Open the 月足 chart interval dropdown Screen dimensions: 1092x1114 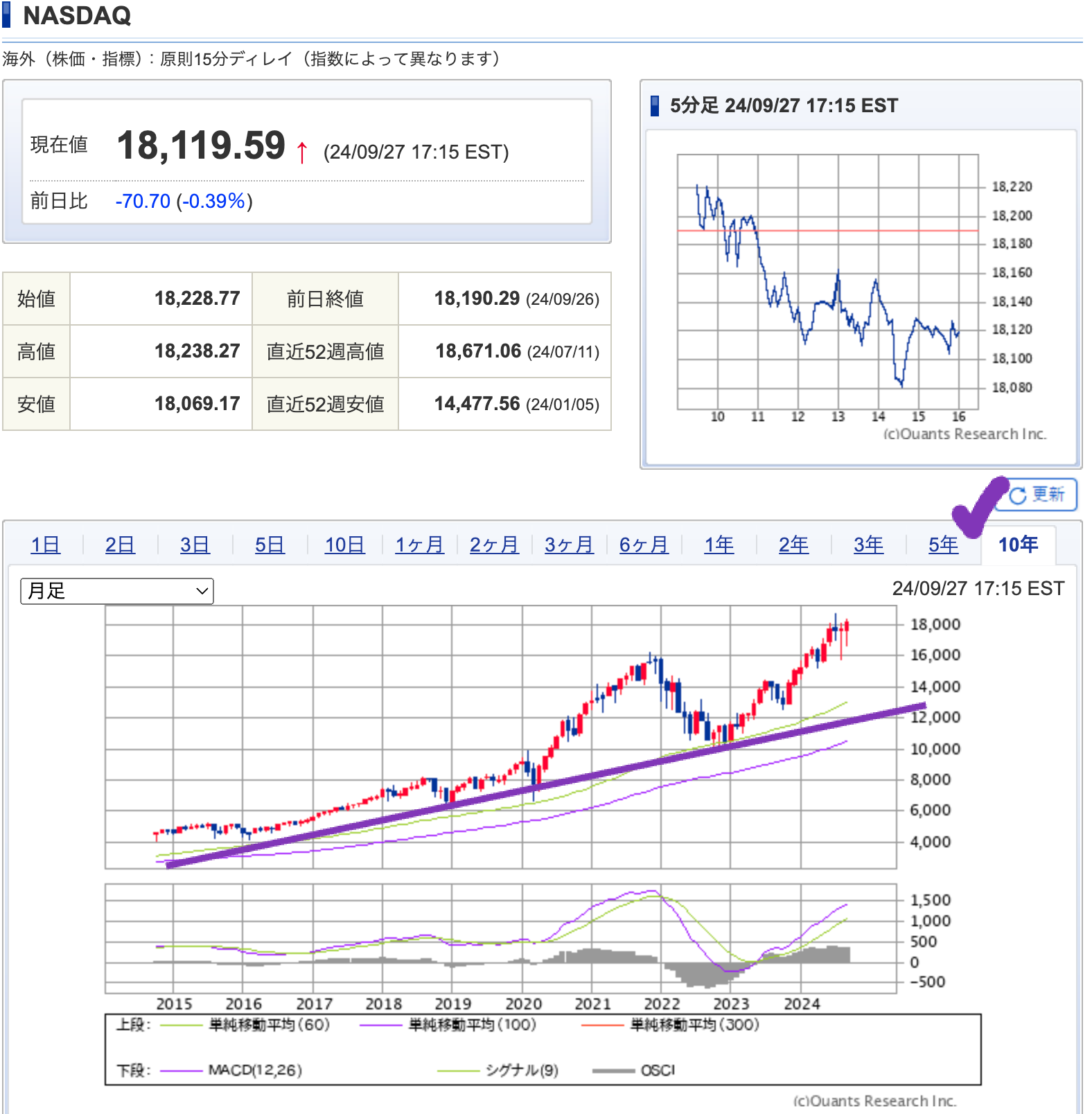click(117, 591)
